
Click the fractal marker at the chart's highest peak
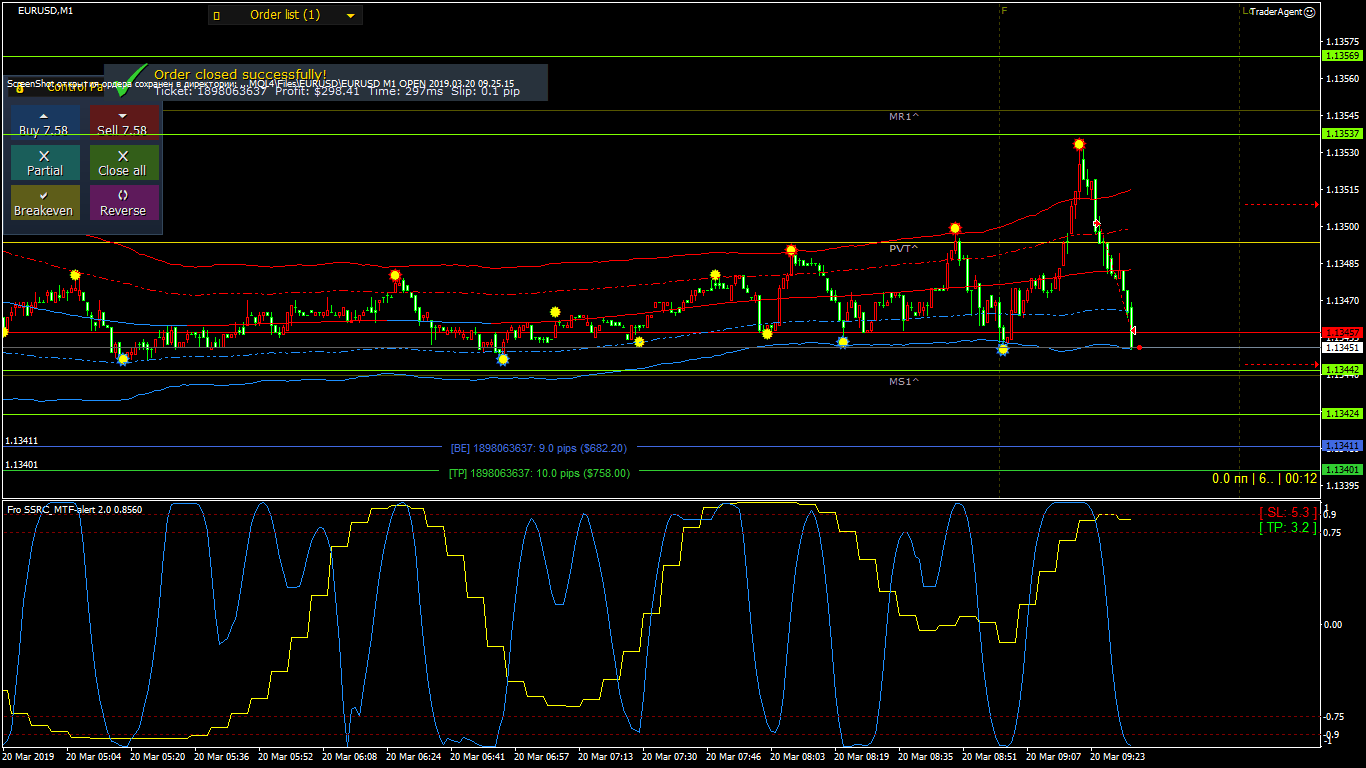1079,145
